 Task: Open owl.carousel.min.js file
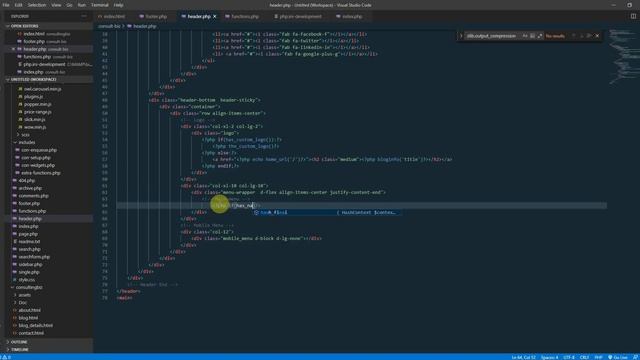42,89
